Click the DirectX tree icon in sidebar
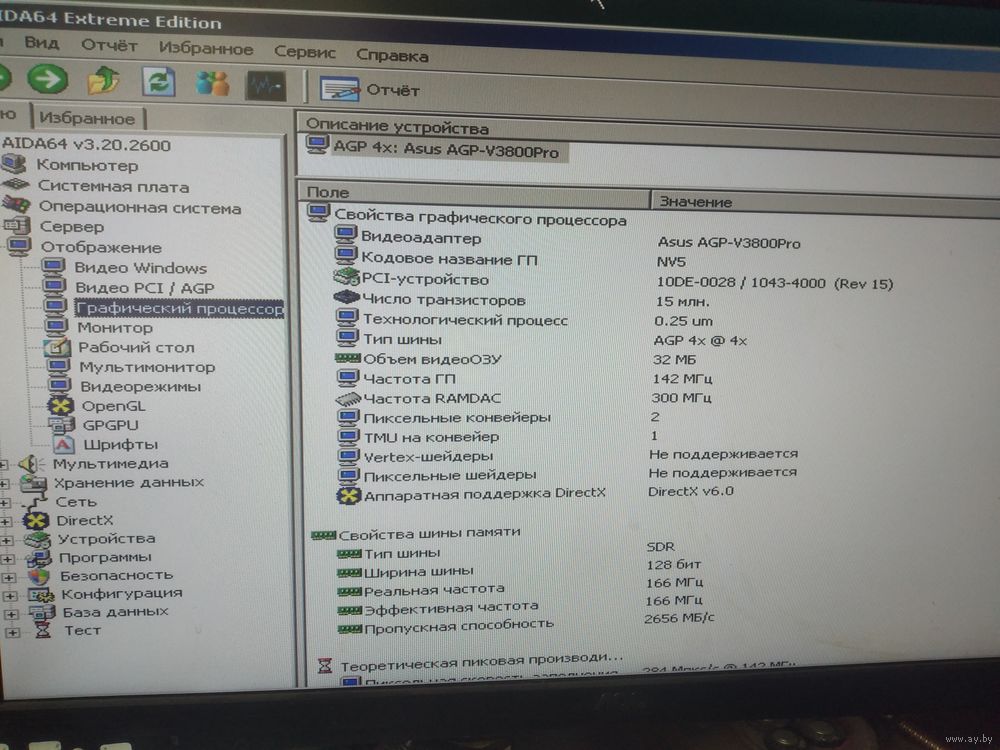 (36, 520)
